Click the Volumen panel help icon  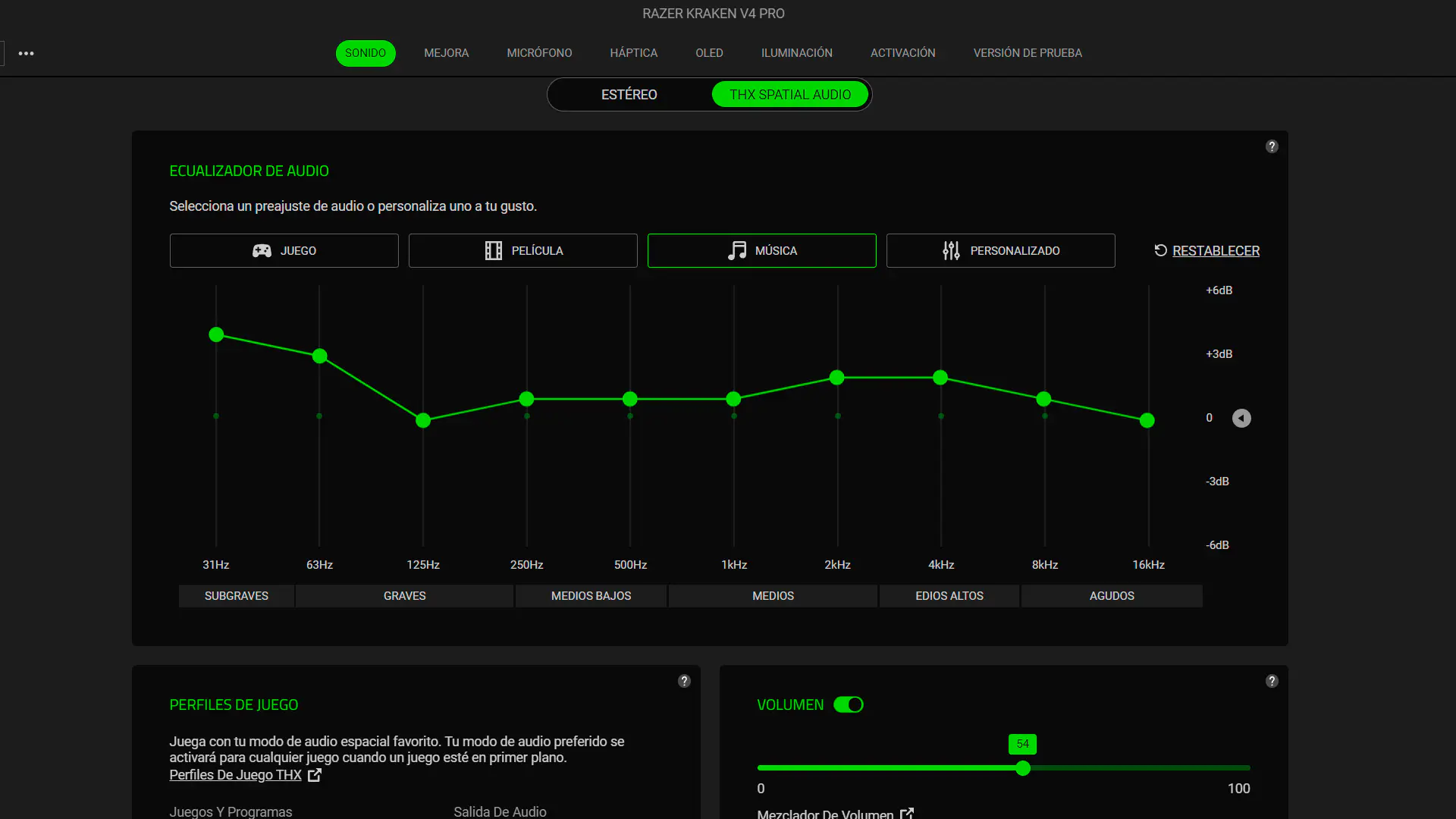pos(1272,681)
